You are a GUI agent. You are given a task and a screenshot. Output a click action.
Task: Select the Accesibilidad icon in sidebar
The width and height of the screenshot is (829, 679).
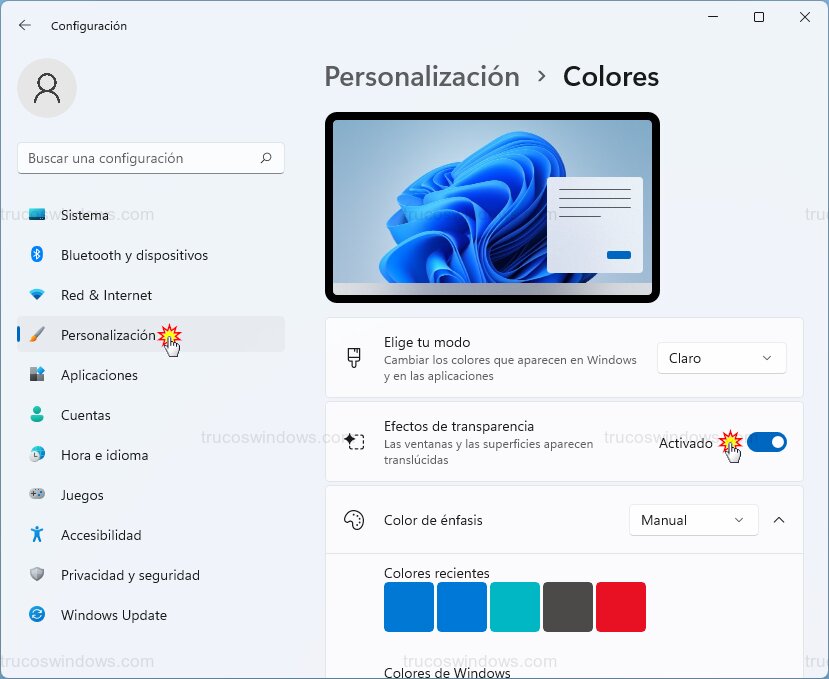tap(33, 535)
